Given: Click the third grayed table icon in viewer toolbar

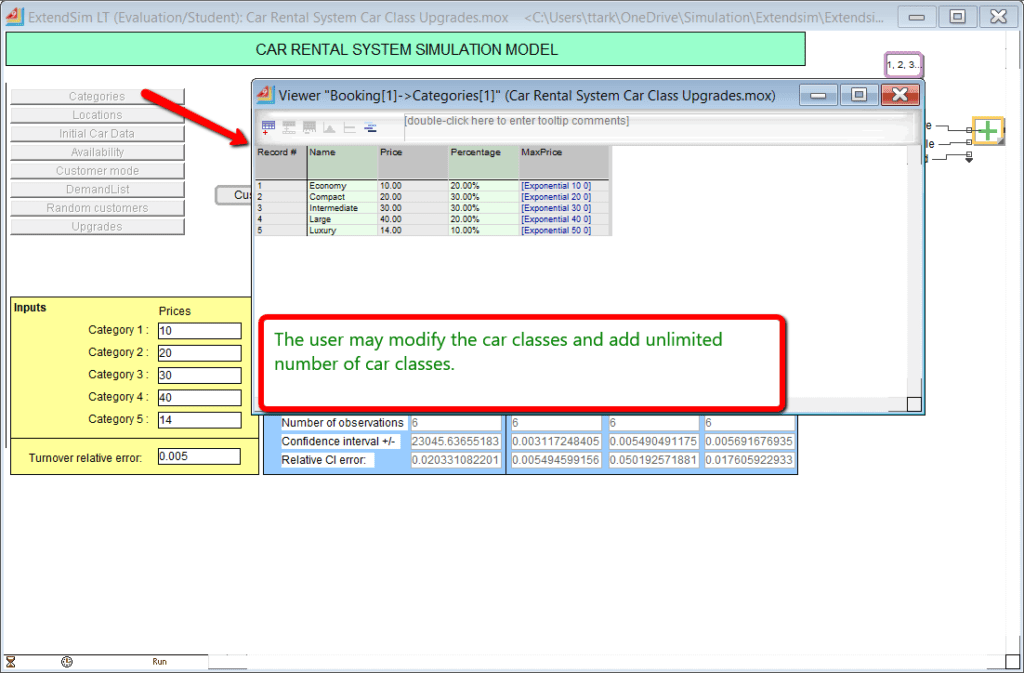Looking at the screenshot, I should point(309,127).
